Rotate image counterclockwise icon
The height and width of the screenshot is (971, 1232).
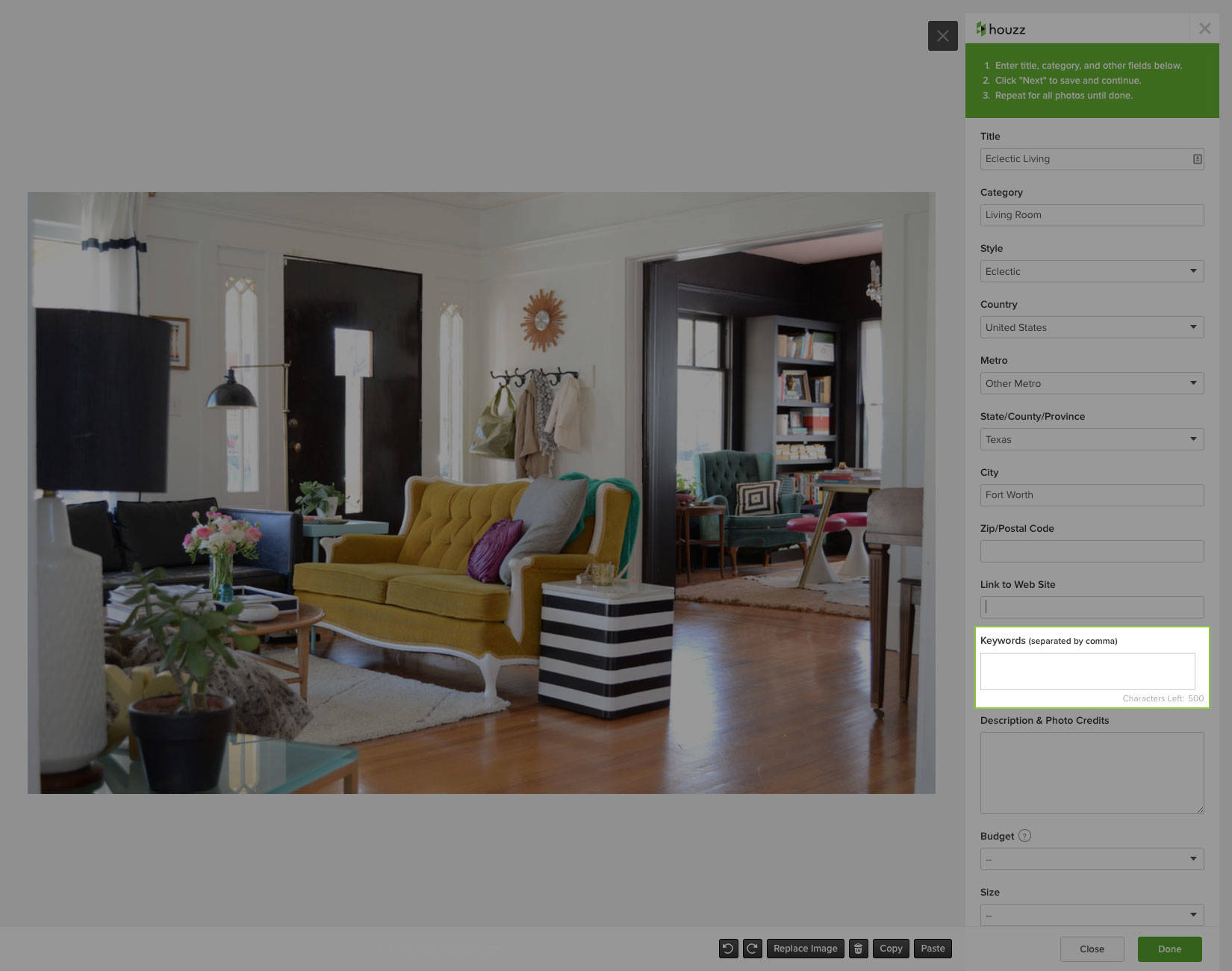point(728,949)
